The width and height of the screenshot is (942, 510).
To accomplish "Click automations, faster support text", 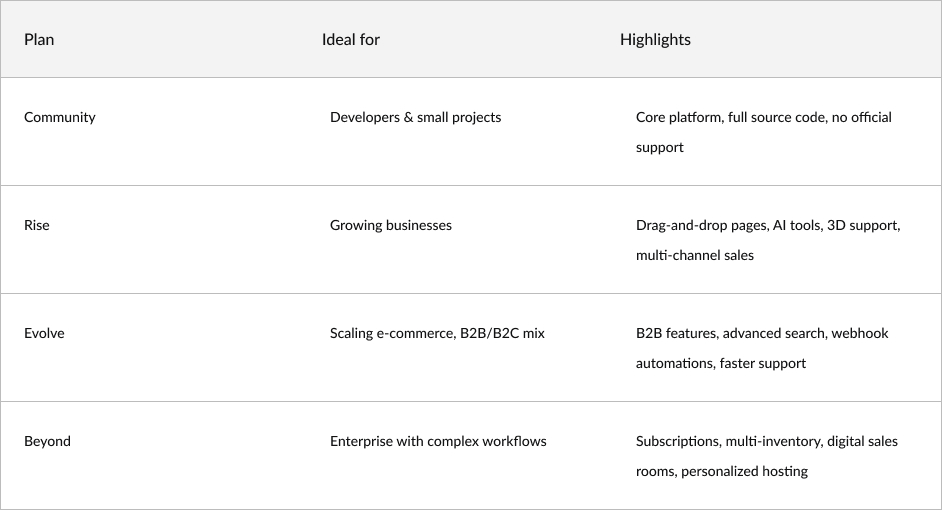I will point(721,363).
